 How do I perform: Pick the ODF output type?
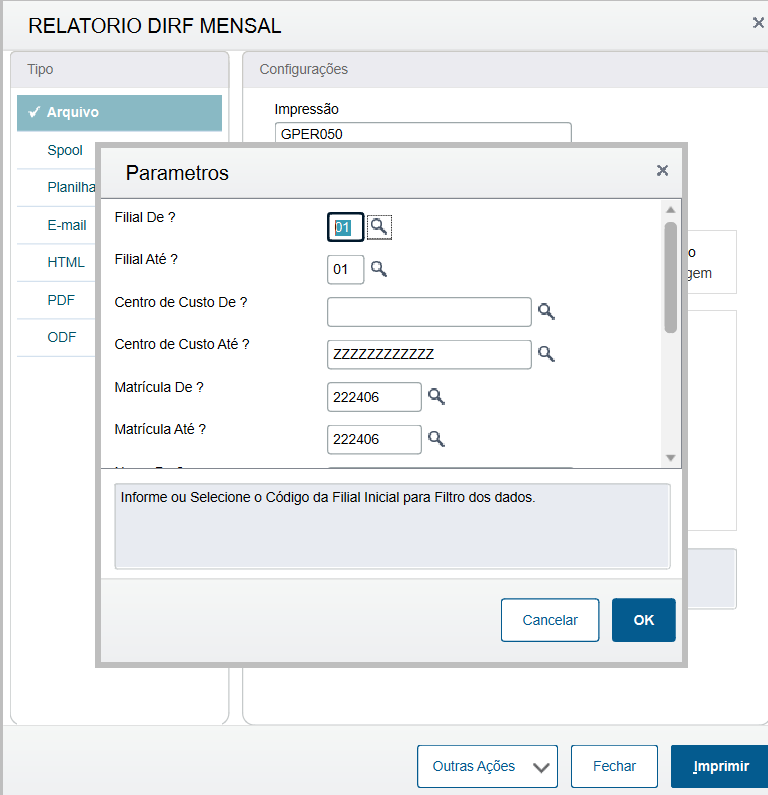pos(62,337)
